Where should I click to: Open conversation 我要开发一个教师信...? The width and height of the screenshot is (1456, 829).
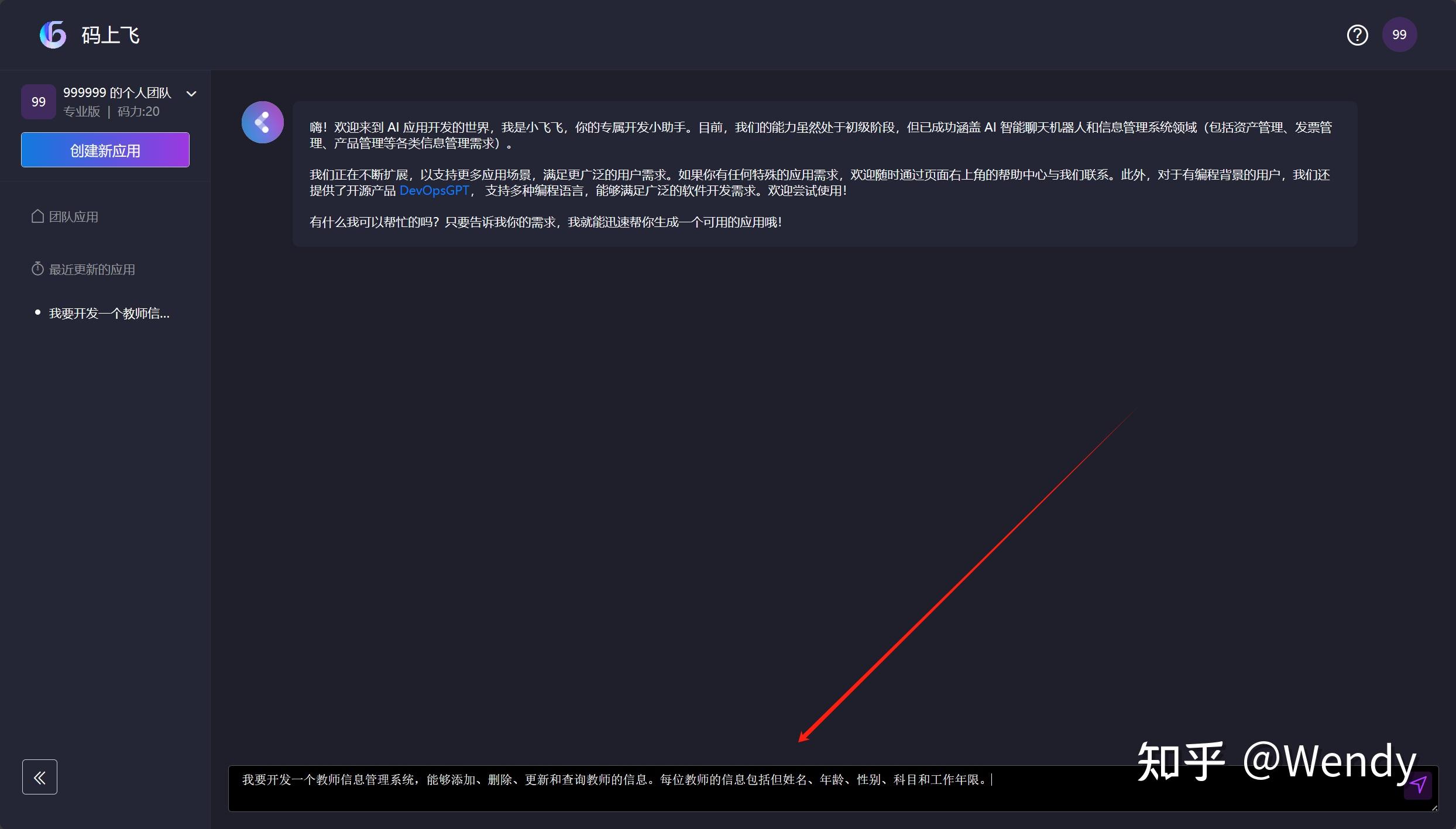[x=108, y=312]
